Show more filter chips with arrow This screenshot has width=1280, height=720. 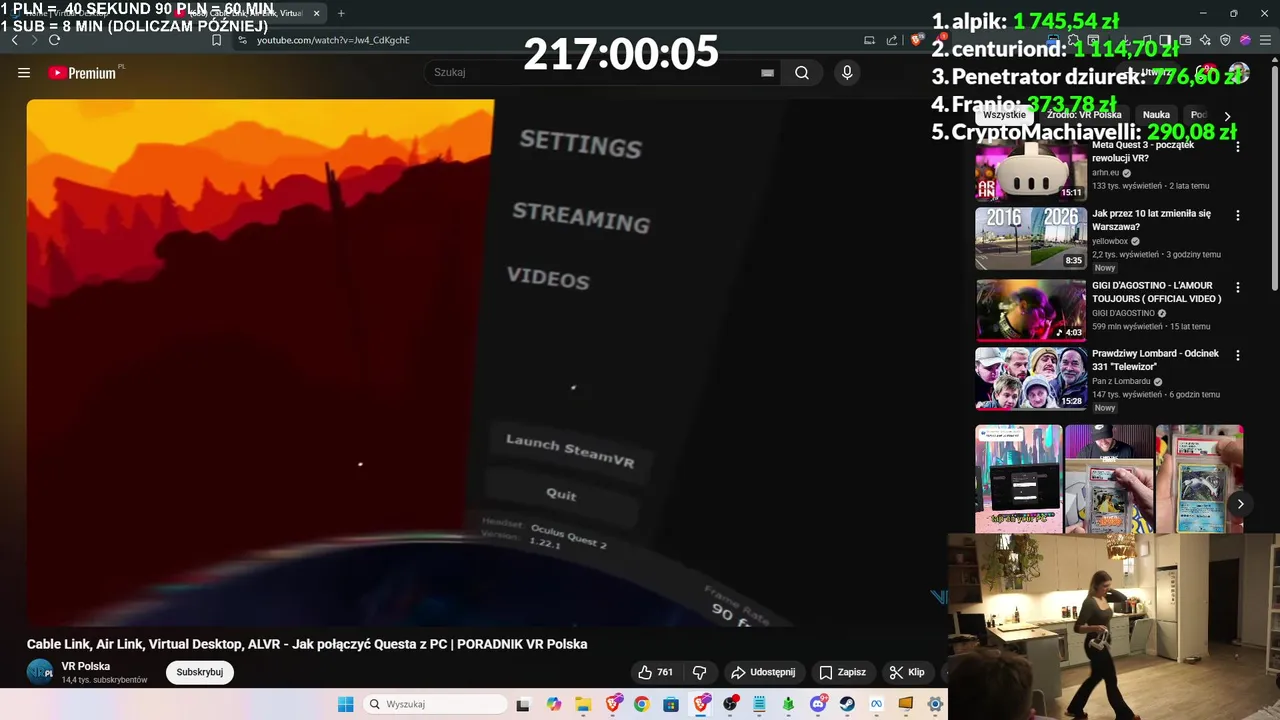coord(1227,116)
